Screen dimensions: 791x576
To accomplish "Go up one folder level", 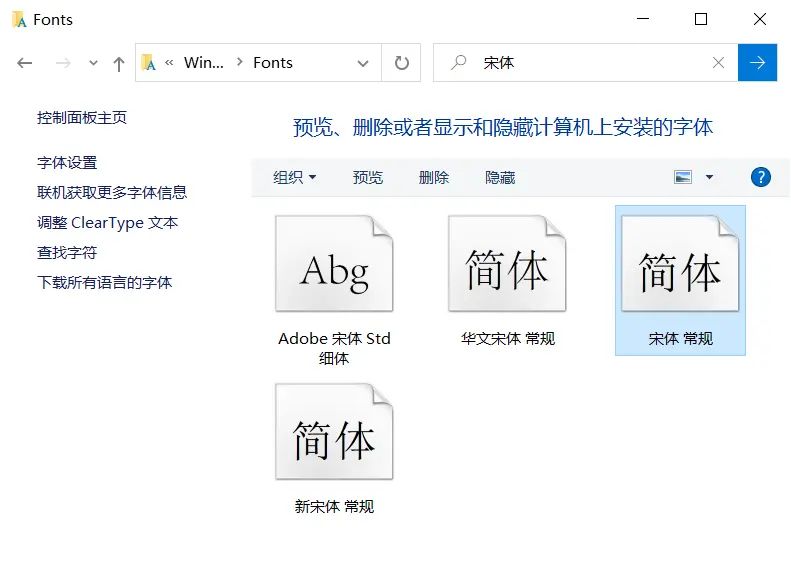I will [x=119, y=64].
